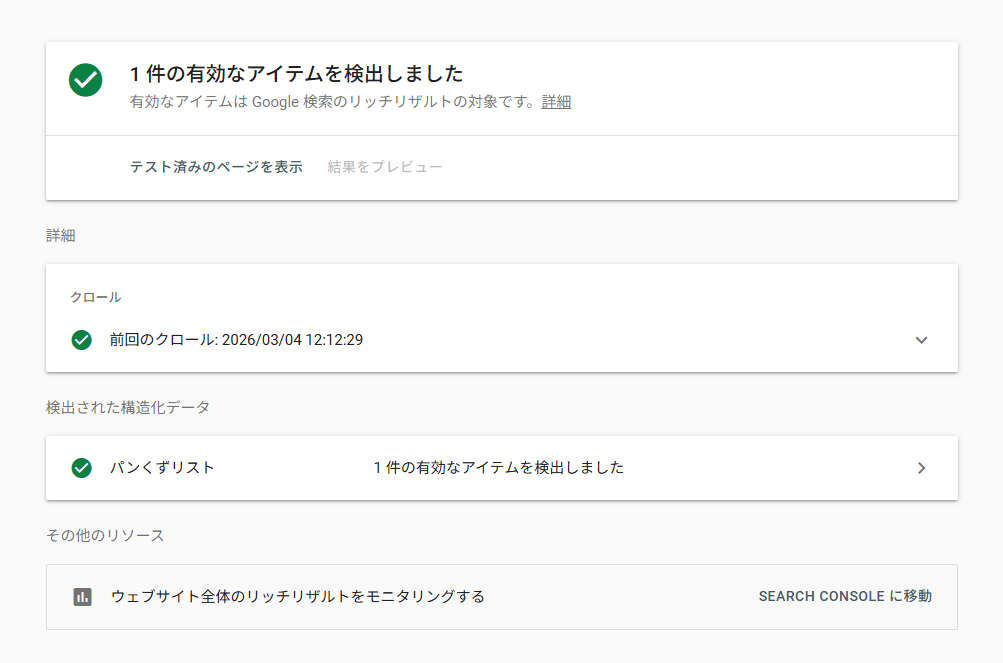Click the main heading 1 件の有効なアイテムを検出しました
Screen dimensions: 1003x663
[x=297, y=74]
